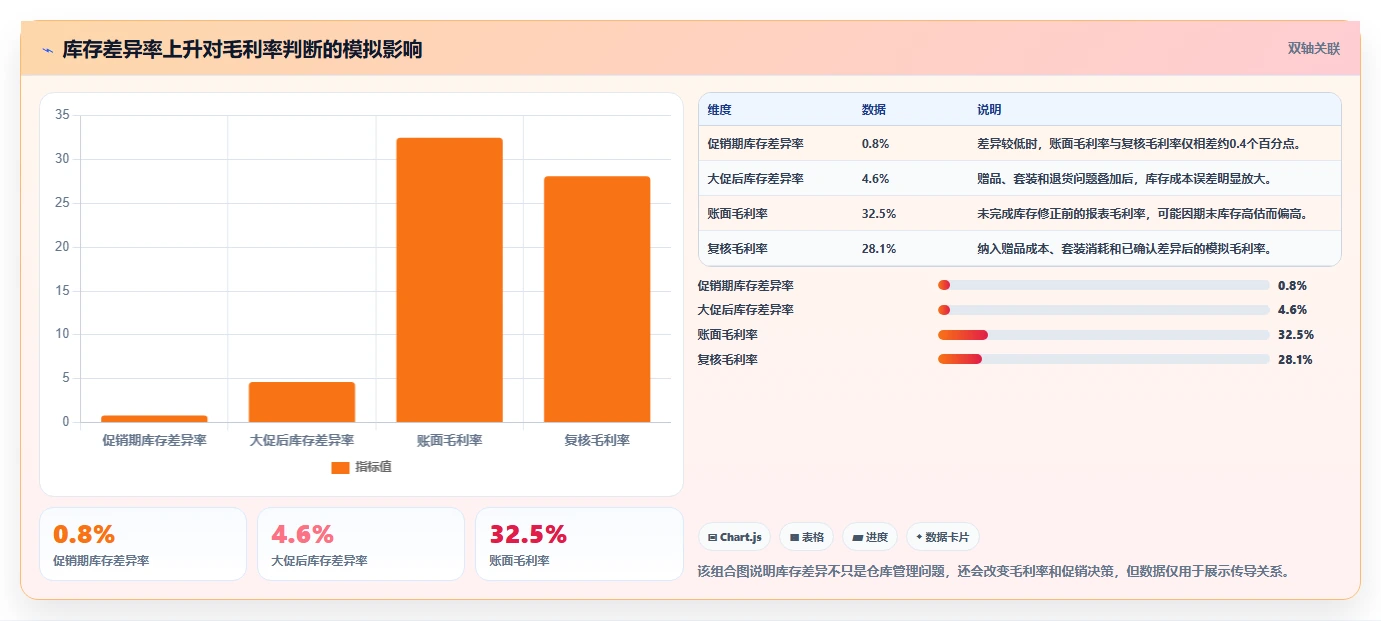This screenshot has width=1381, height=621.
Task: Click the 32.5% progress value label
Action: tap(1296, 335)
